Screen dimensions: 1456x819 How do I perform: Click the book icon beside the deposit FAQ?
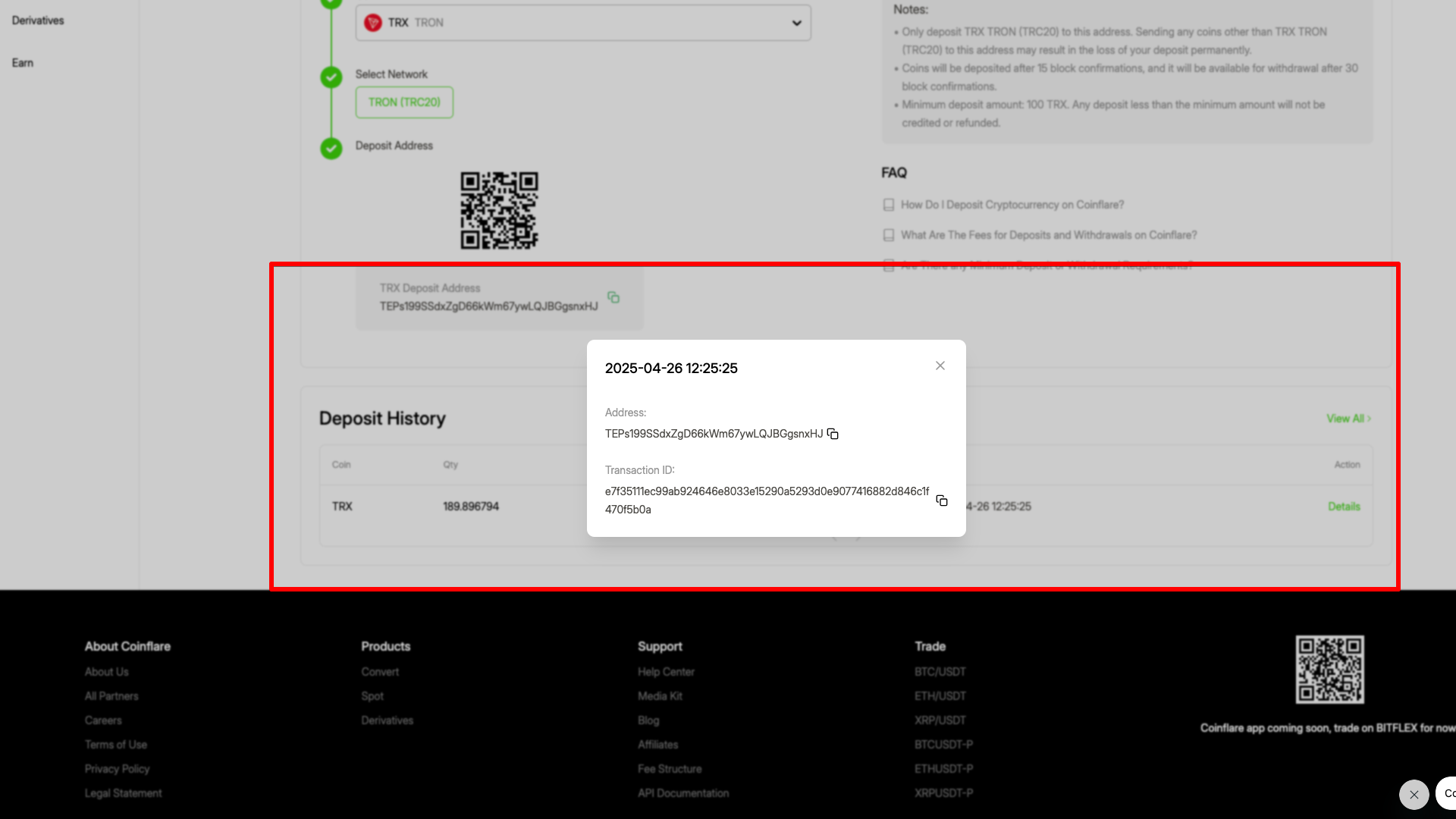pos(889,205)
